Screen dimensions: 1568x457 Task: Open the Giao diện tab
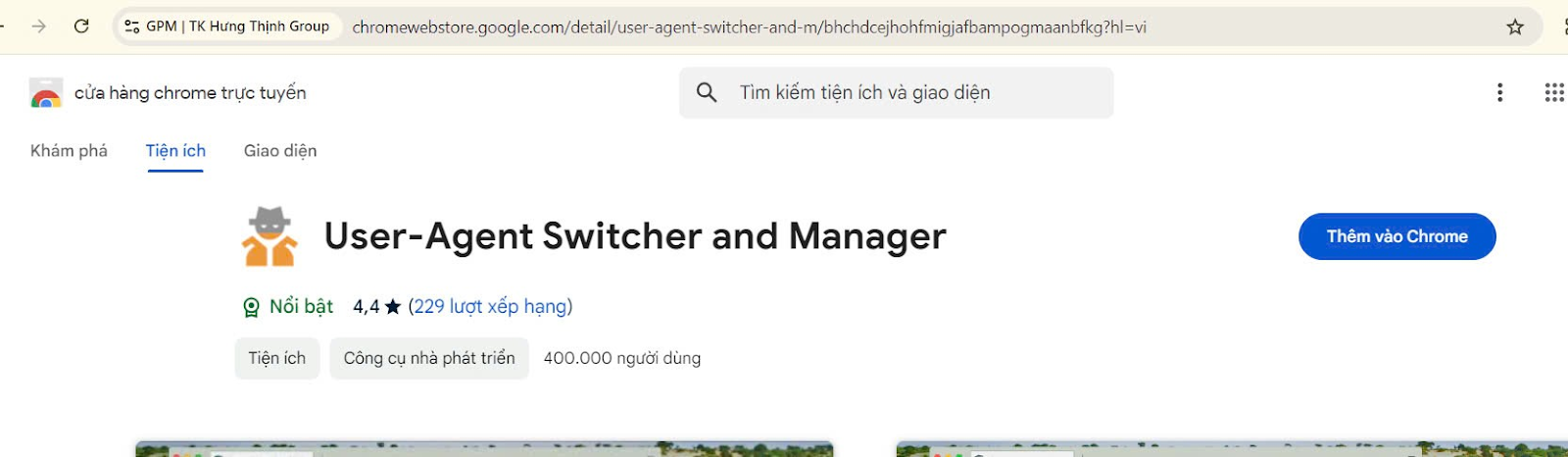(280, 151)
